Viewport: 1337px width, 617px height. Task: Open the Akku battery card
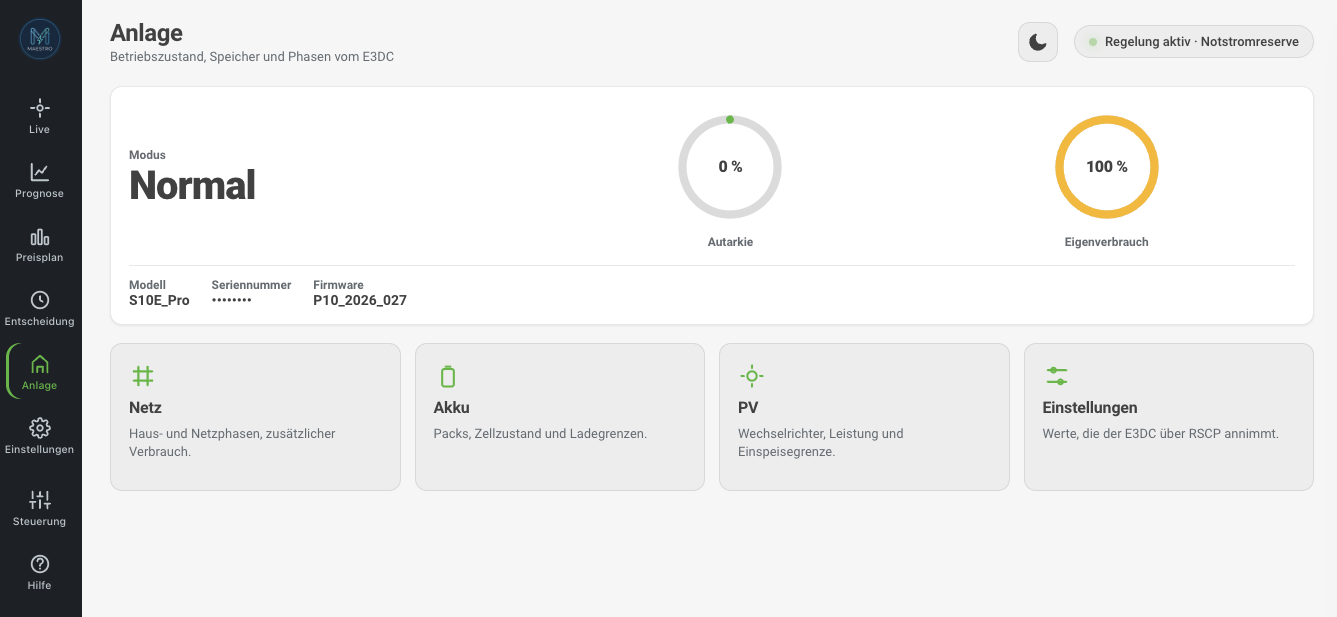click(x=560, y=417)
